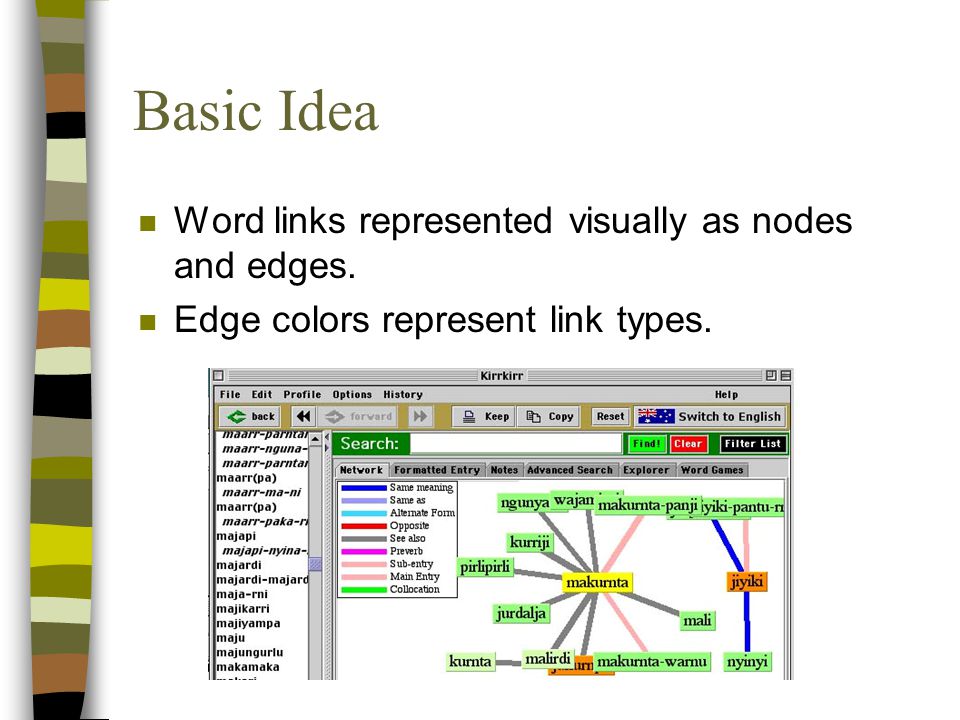Open the Edit menu
The image size is (960, 720).
click(x=261, y=395)
